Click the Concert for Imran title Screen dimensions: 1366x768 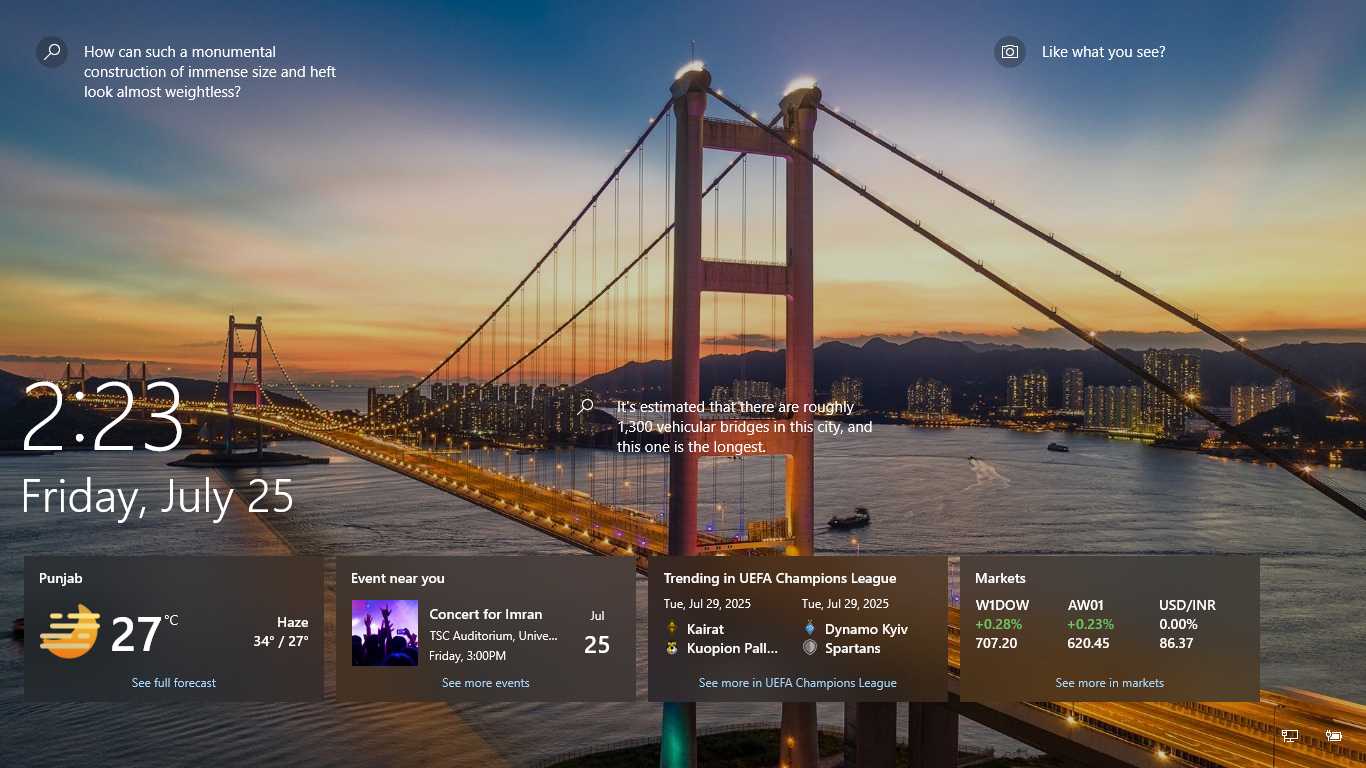click(x=486, y=614)
